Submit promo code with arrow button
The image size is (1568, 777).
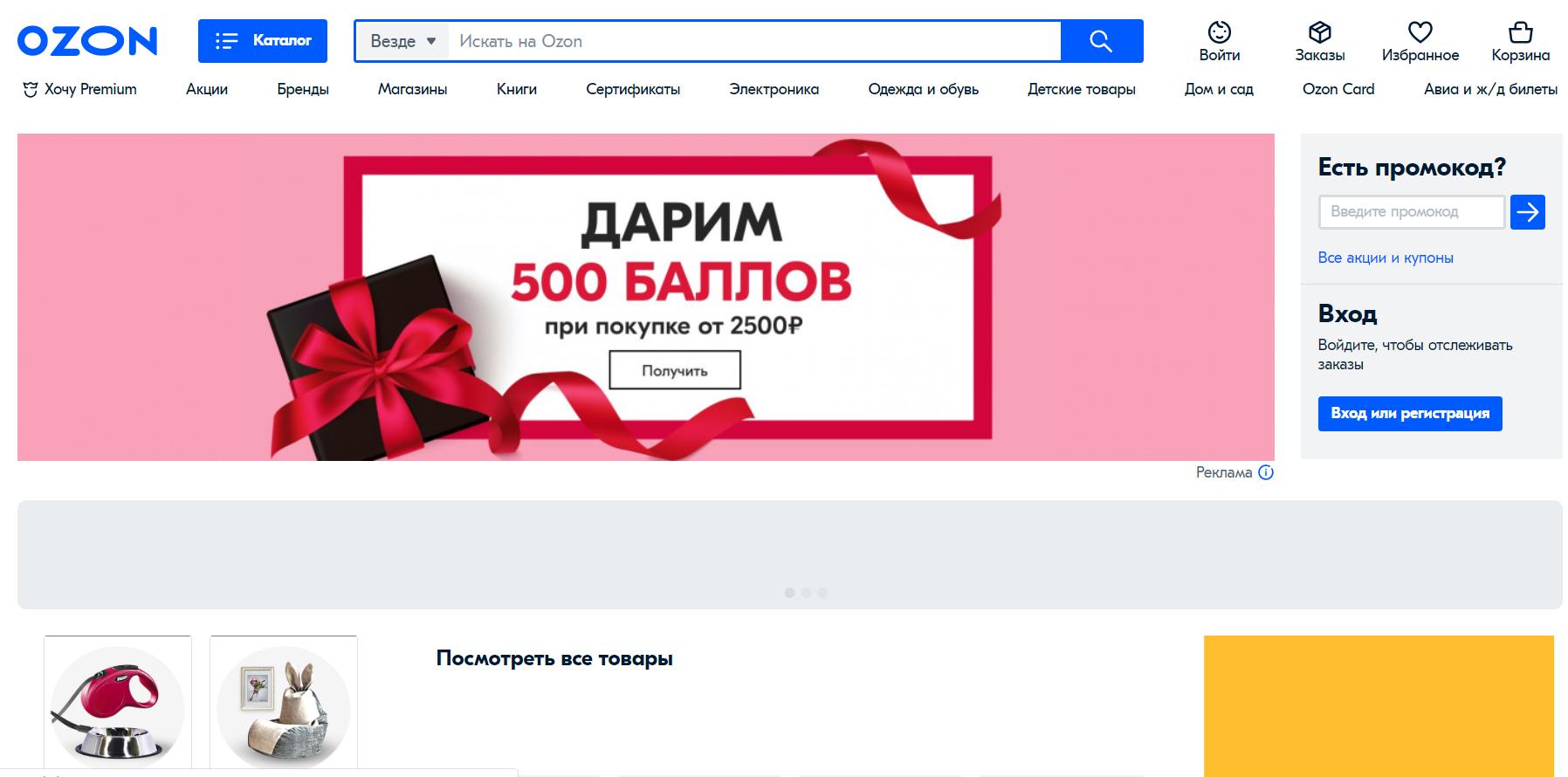1528,212
